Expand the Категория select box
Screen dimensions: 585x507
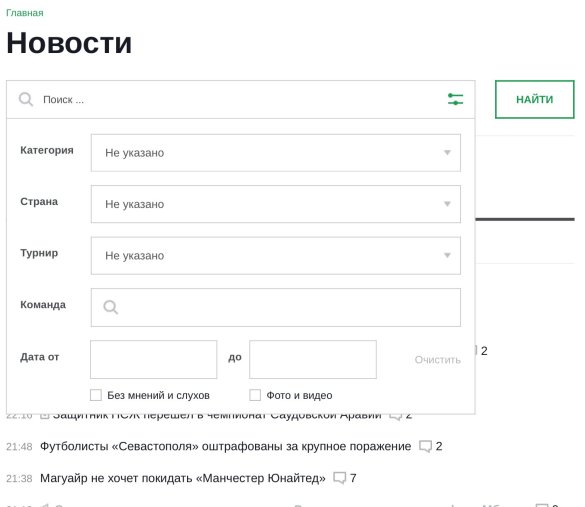point(276,153)
